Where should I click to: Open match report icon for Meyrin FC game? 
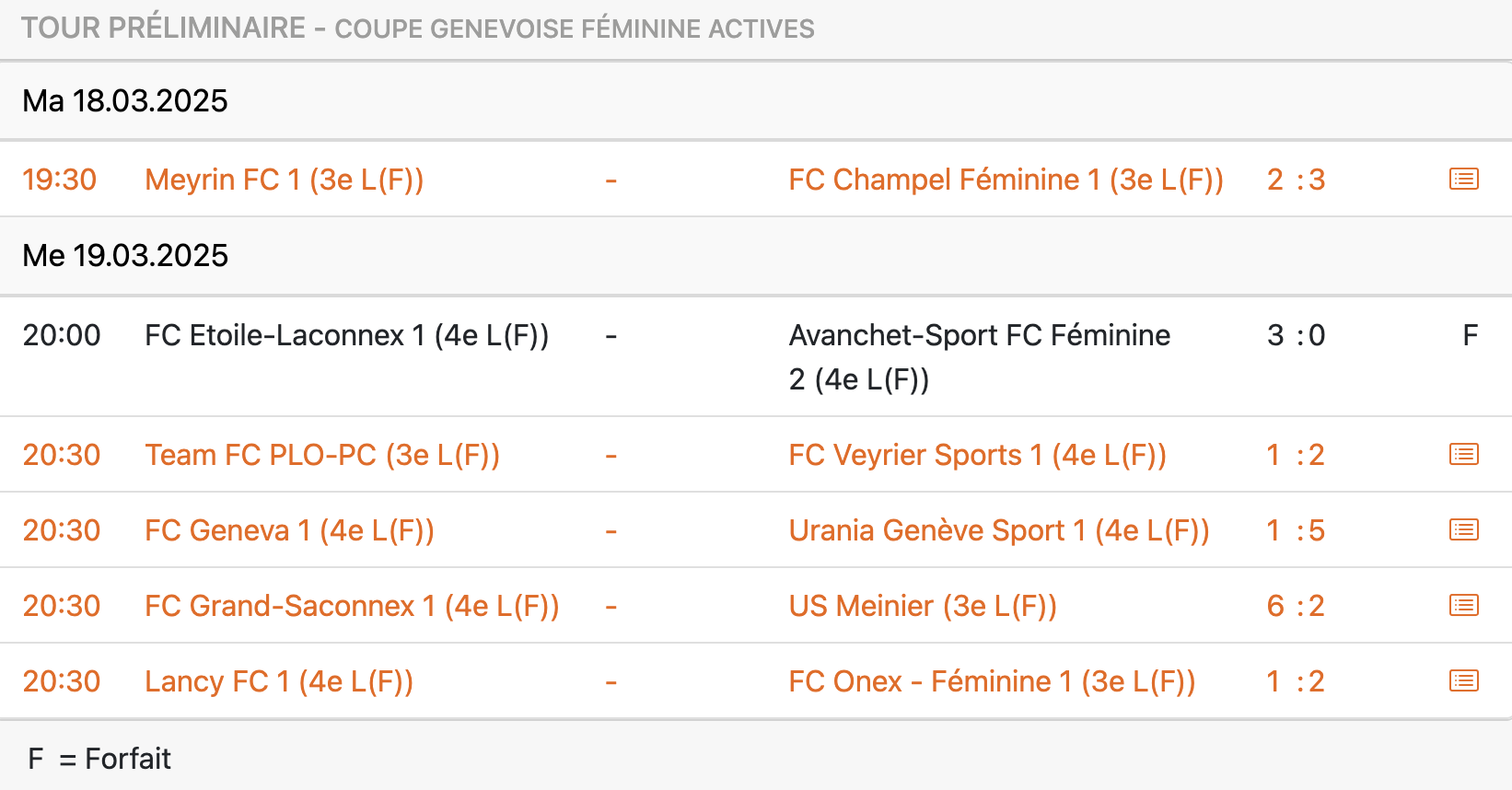coord(1463,179)
